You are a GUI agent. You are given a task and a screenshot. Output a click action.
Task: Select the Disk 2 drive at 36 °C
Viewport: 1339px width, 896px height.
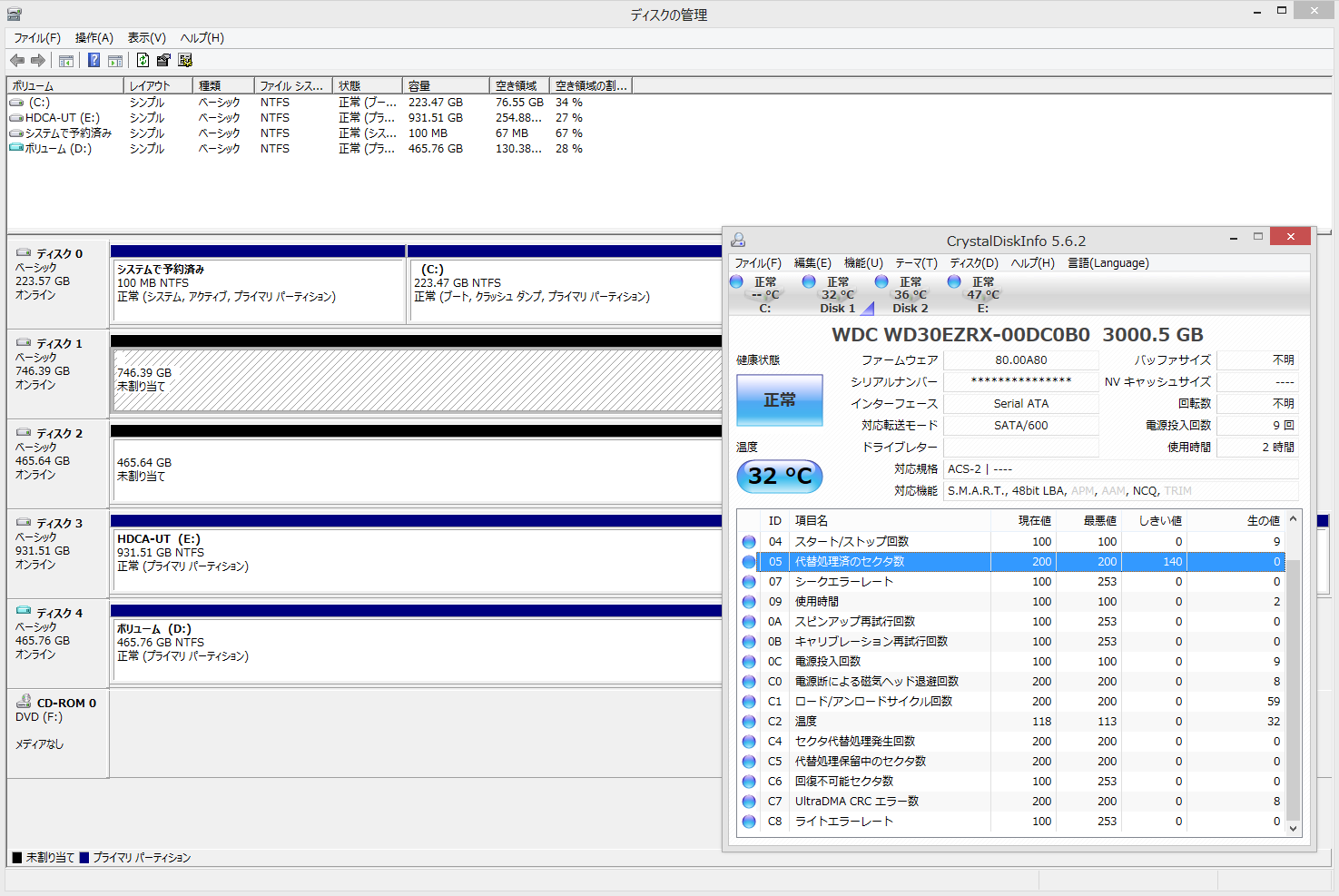[910, 295]
